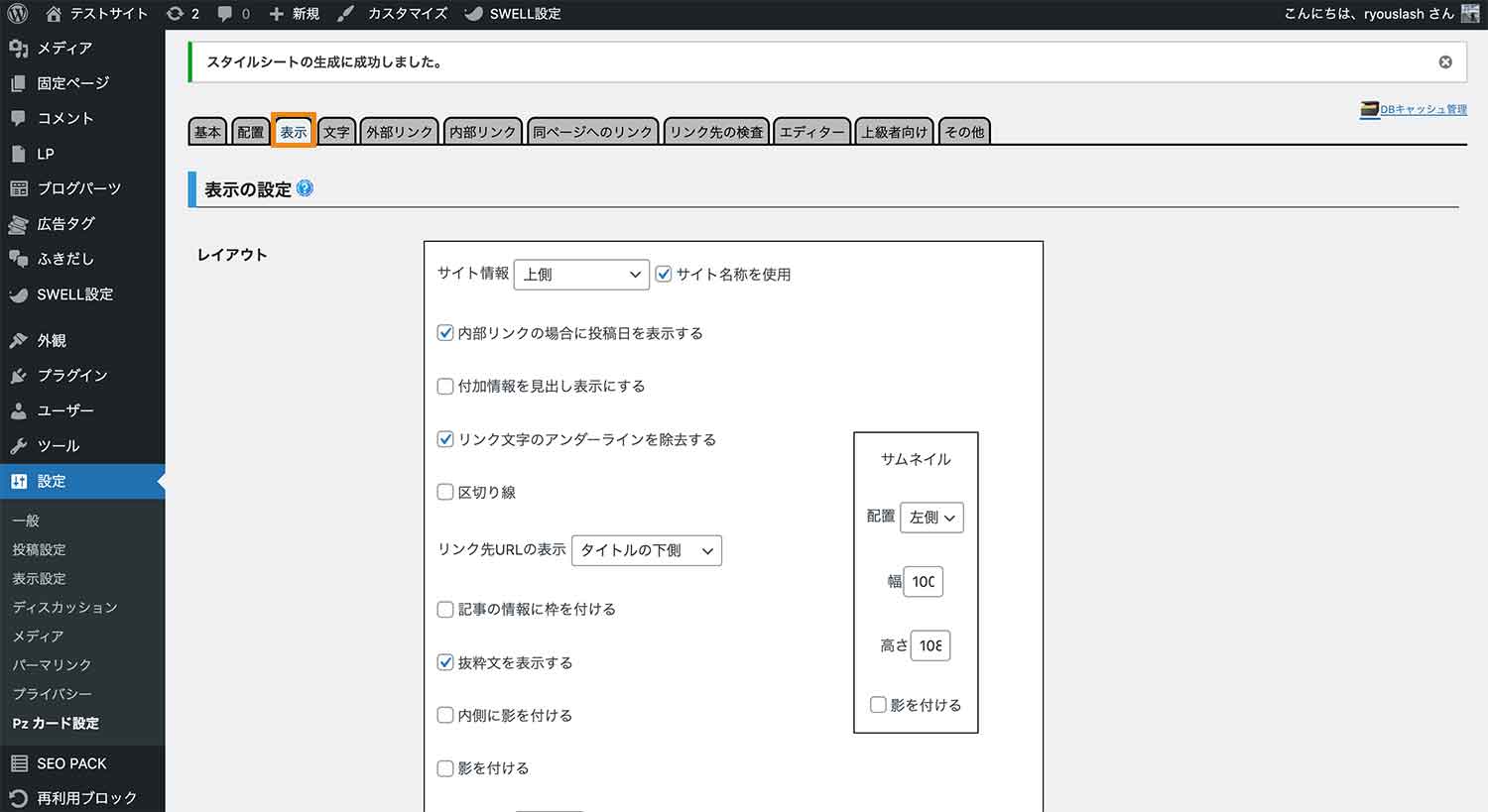Screen dimensions: 1488x812
Task: Dismiss the stylesheet success notice
Action: [x=1445, y=61]
